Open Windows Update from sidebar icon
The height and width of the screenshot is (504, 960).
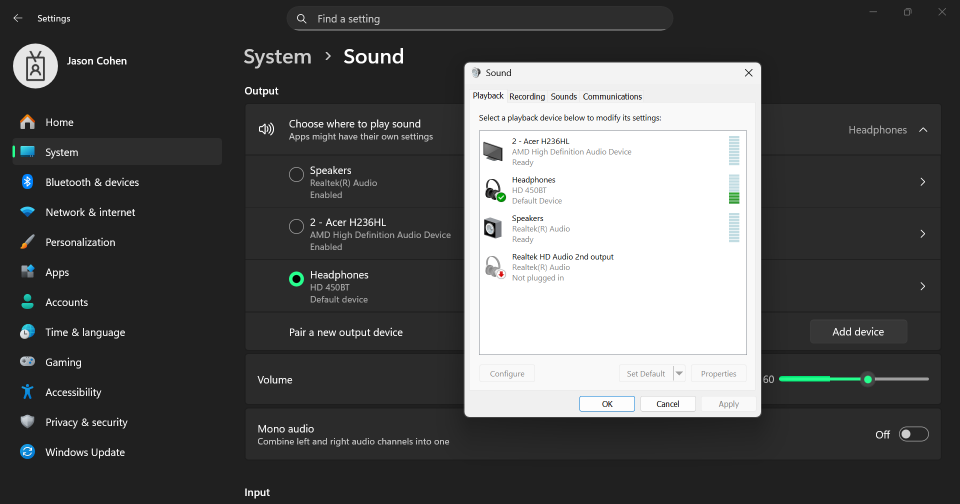click(x=27, y=452)
